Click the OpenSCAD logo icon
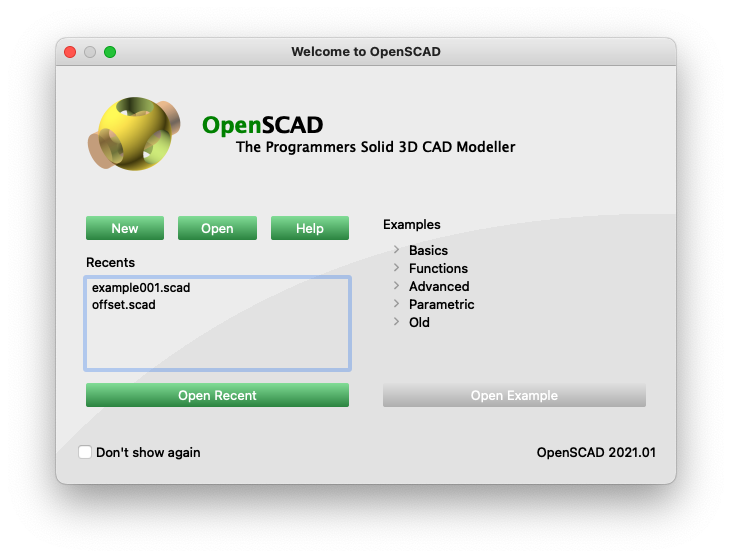Image resolution: width=732 pixels, height=558 pixels. pos(134,134)
